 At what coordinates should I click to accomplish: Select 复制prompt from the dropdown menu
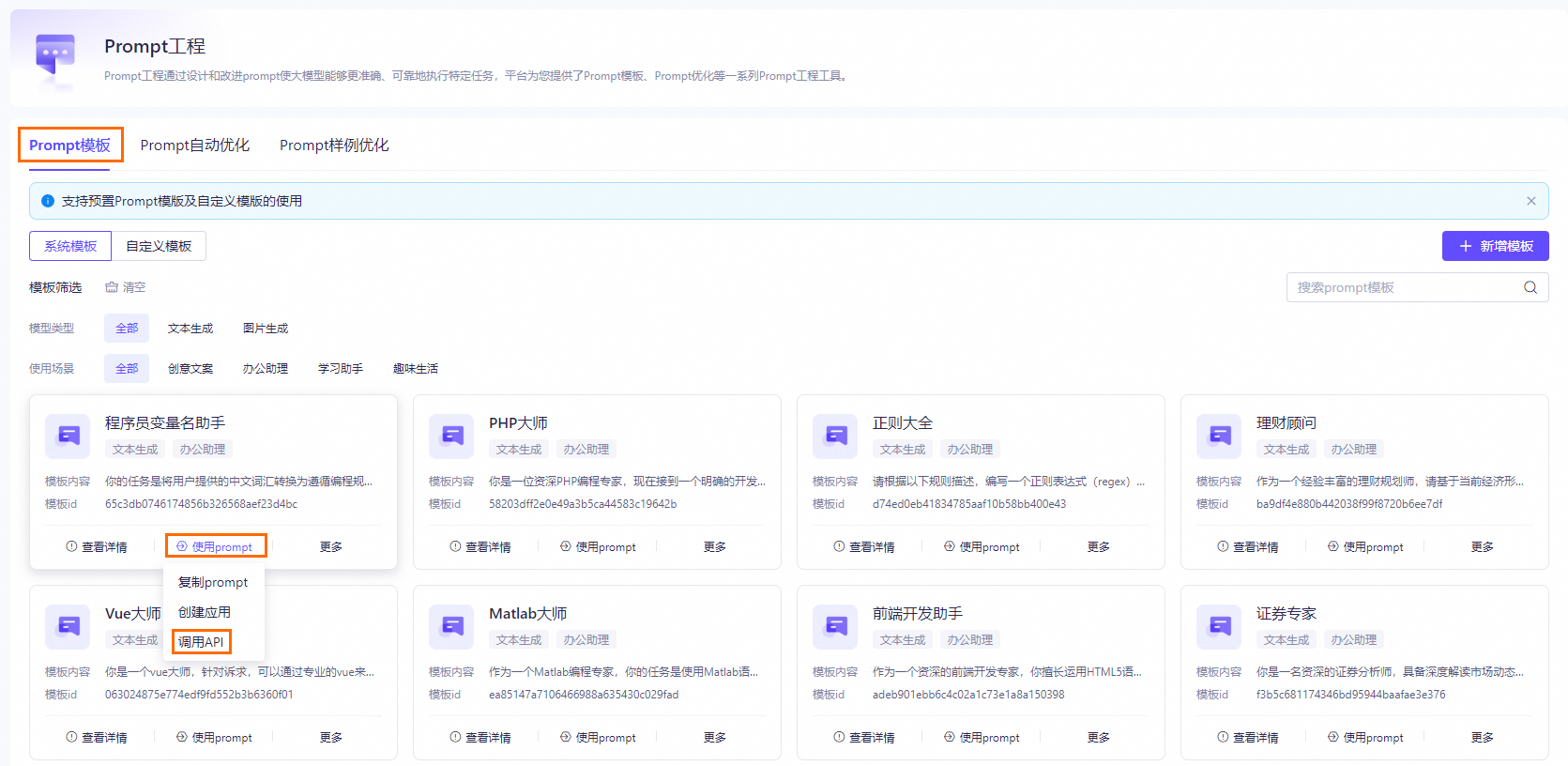(x=213, y=582)
